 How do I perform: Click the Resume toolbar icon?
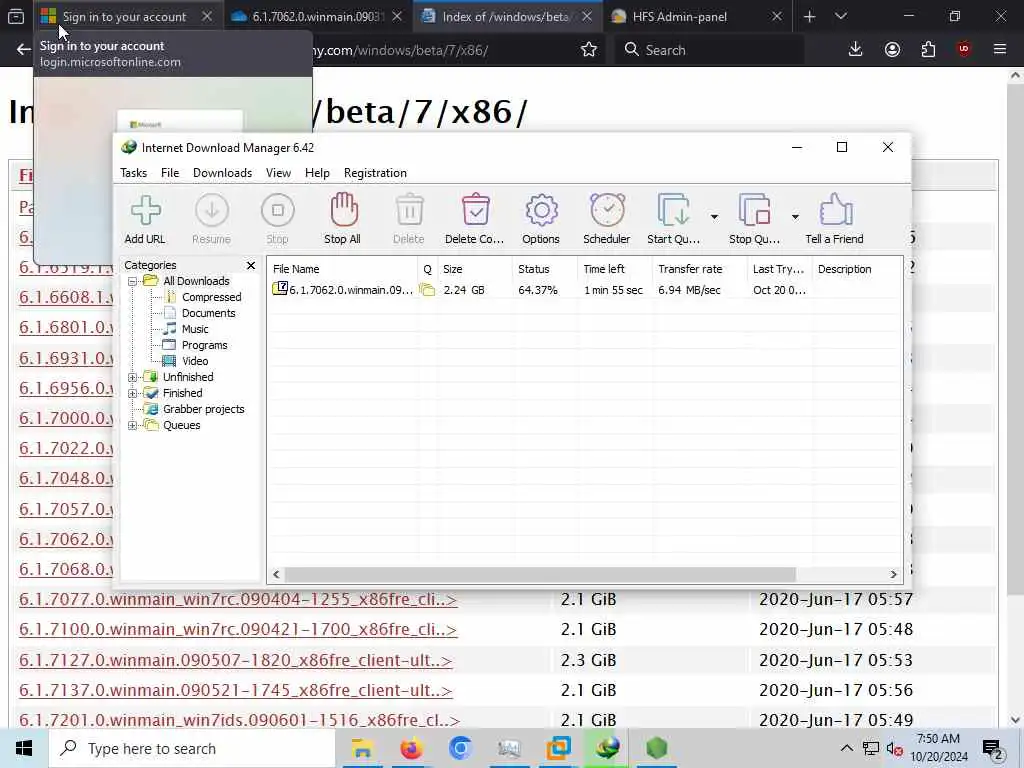(x=212, y=219)
